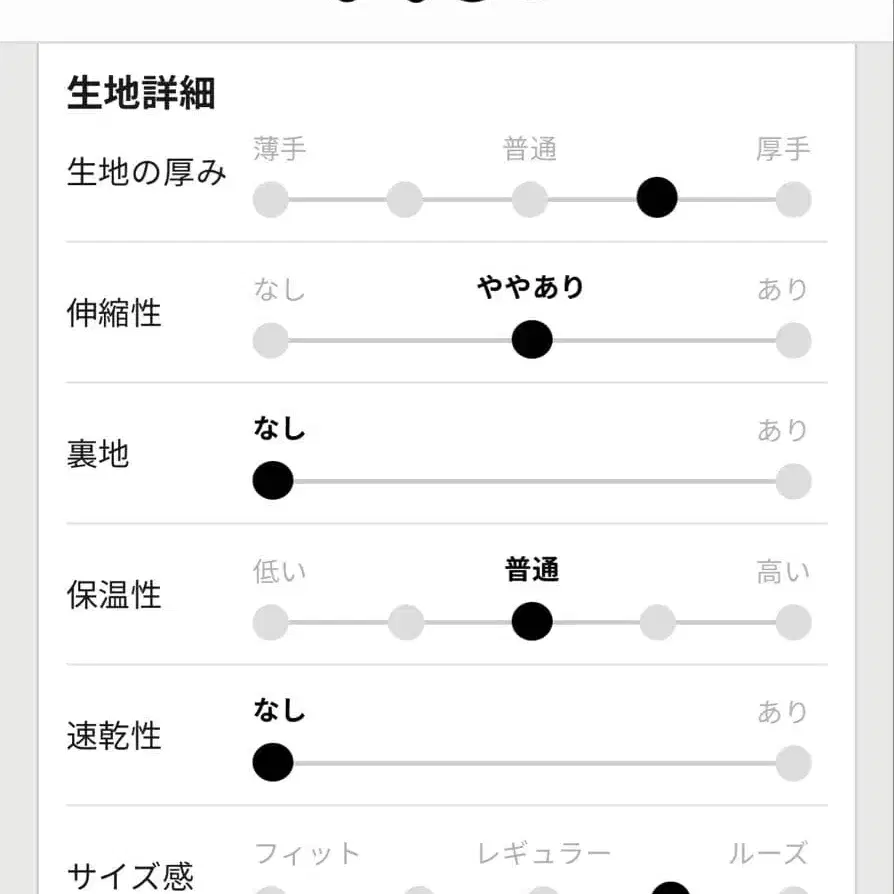
Task: Click the 生地詳細 section heading
Action: (x=143, y=92)
